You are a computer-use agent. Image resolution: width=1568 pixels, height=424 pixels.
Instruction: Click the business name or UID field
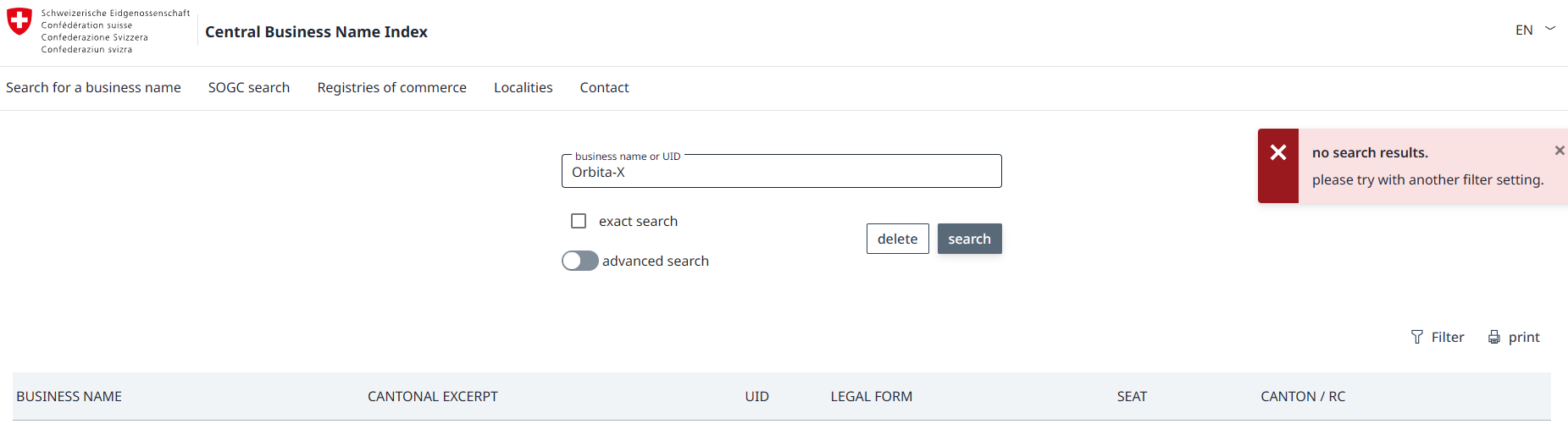[x=781, y=173]
